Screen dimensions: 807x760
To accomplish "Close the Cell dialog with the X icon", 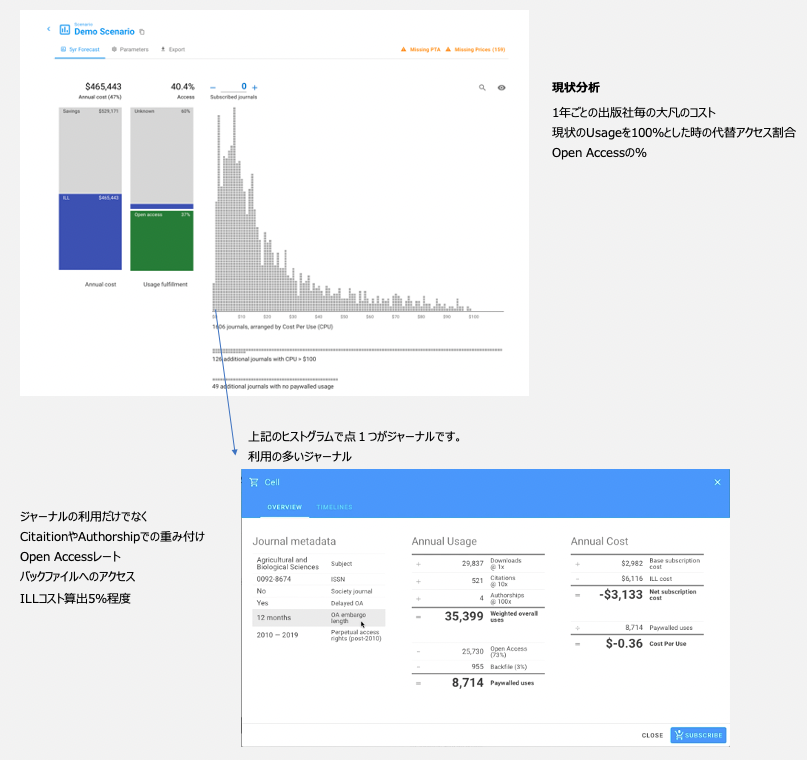I will tap(717, 482).
